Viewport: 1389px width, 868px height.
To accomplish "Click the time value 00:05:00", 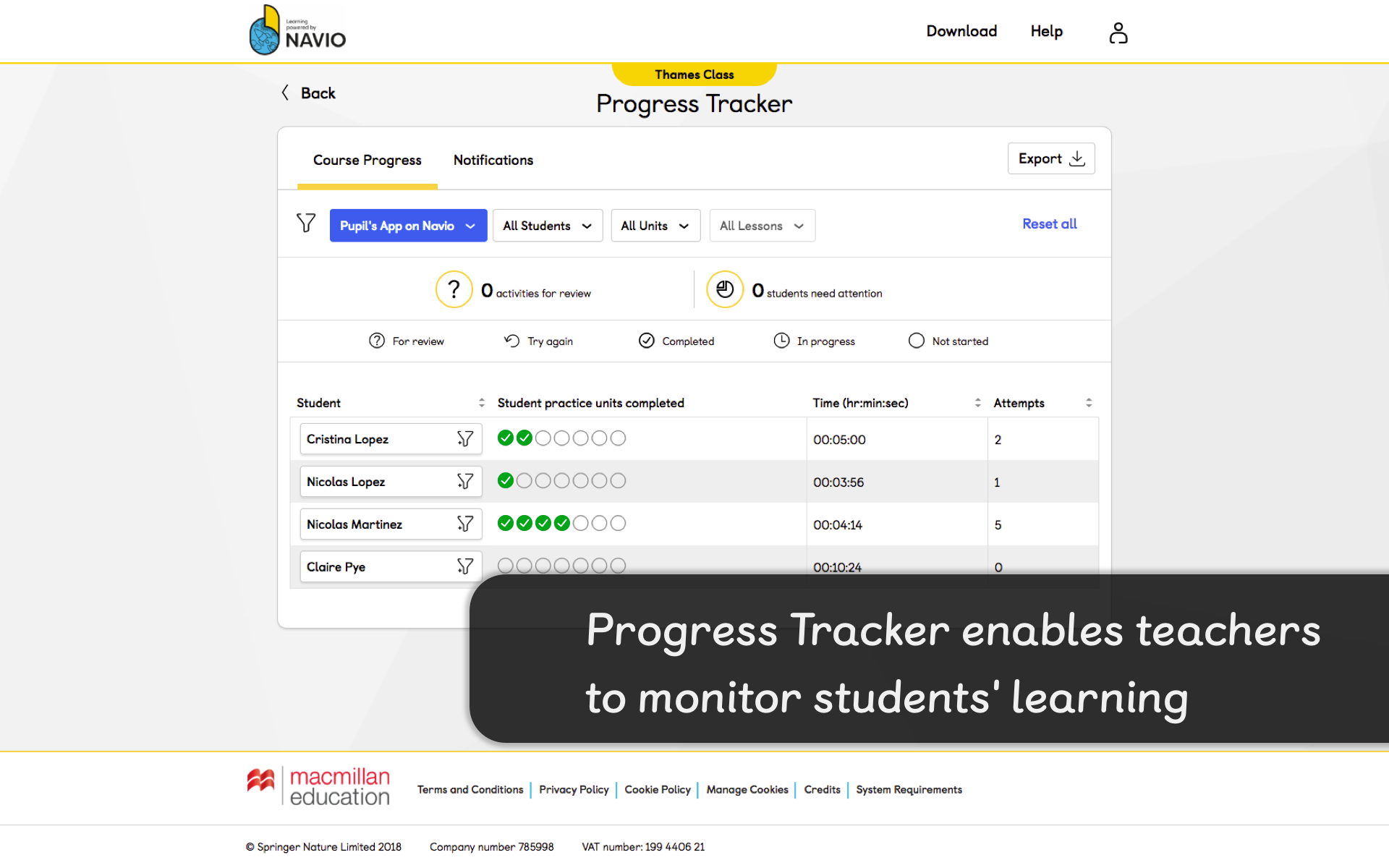I will tap(839, 440).
